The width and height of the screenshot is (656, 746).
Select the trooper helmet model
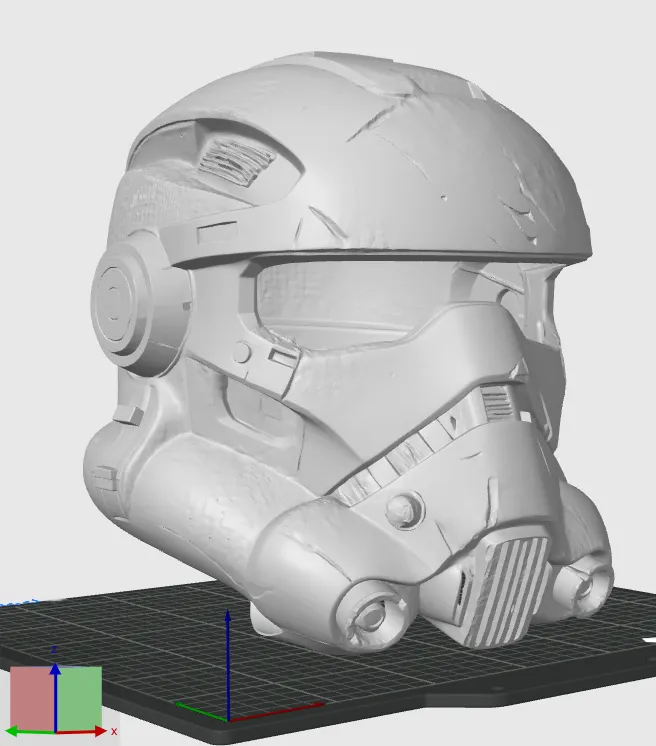tap(347, 352)
